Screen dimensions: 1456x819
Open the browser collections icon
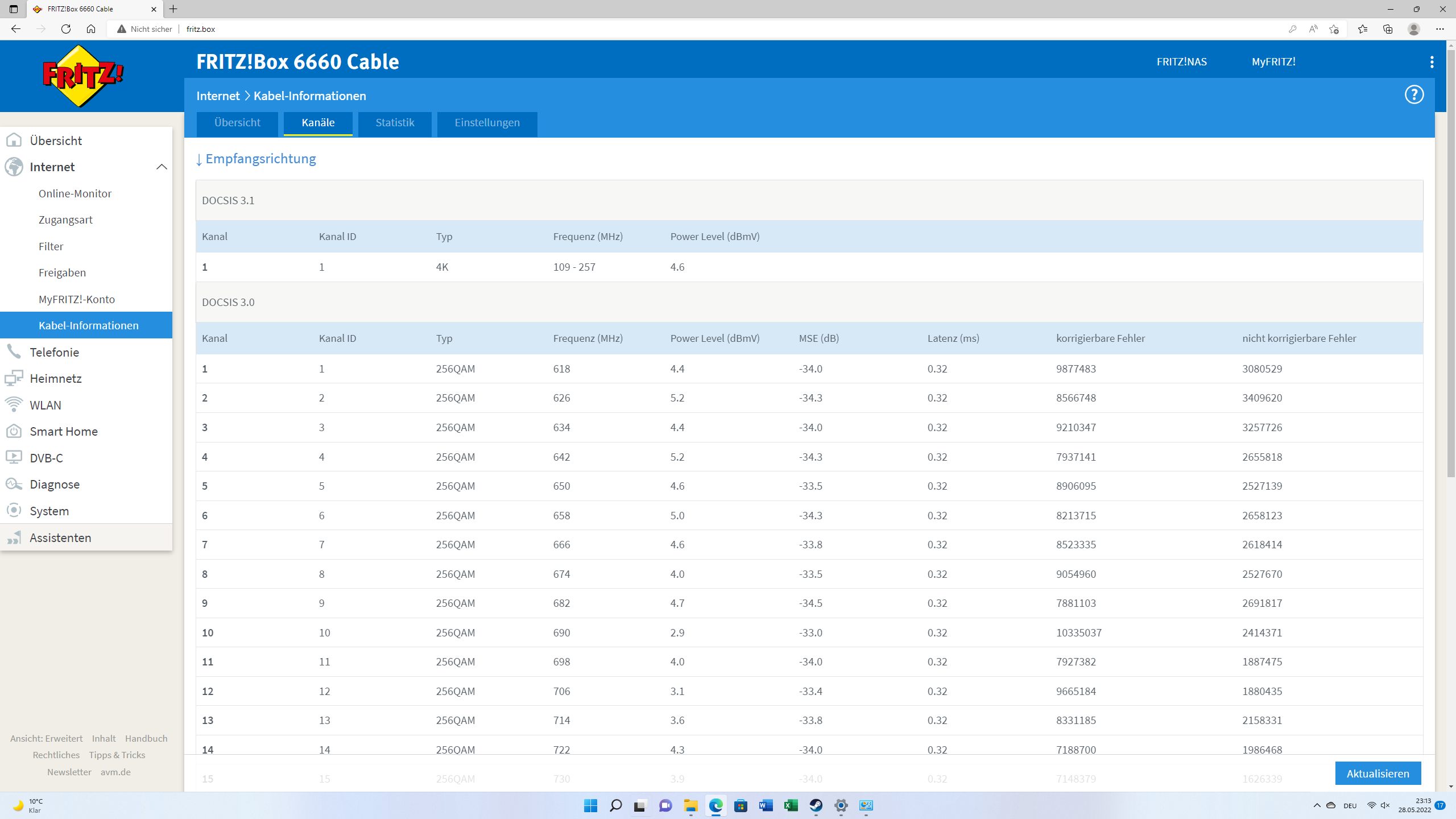click(x=1388, y=29)
